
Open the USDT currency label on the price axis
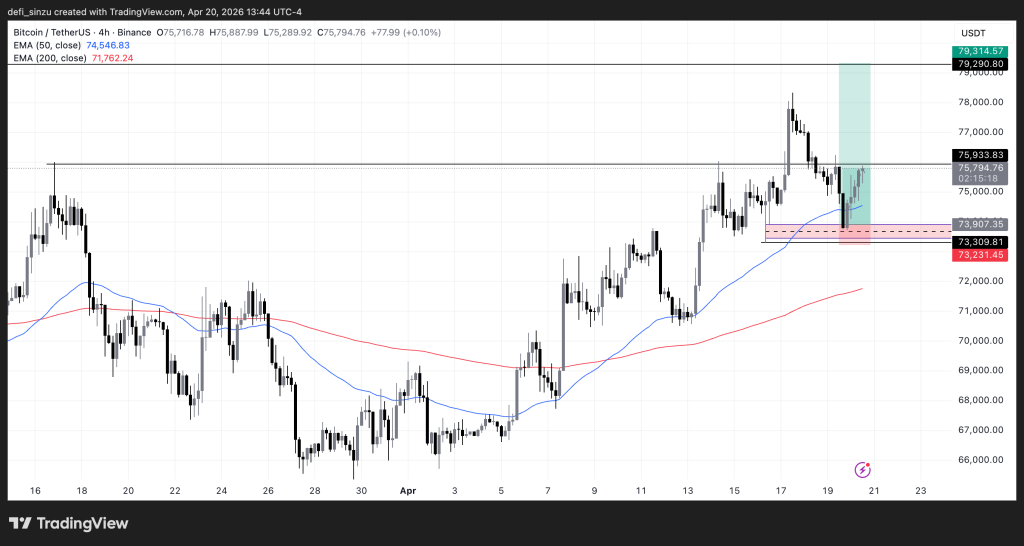pyautogui.click(x=971, y=32)
